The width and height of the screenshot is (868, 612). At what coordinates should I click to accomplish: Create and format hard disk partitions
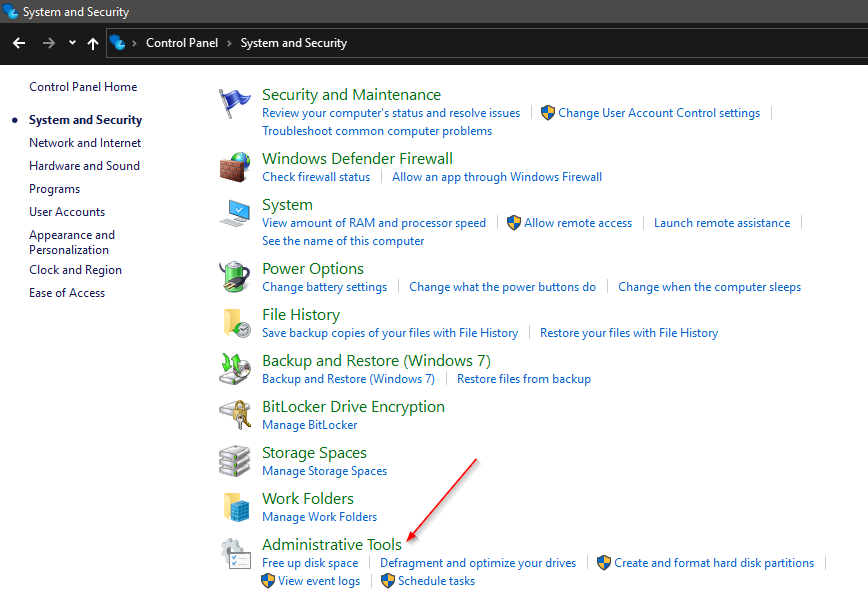tap(714, 563)
